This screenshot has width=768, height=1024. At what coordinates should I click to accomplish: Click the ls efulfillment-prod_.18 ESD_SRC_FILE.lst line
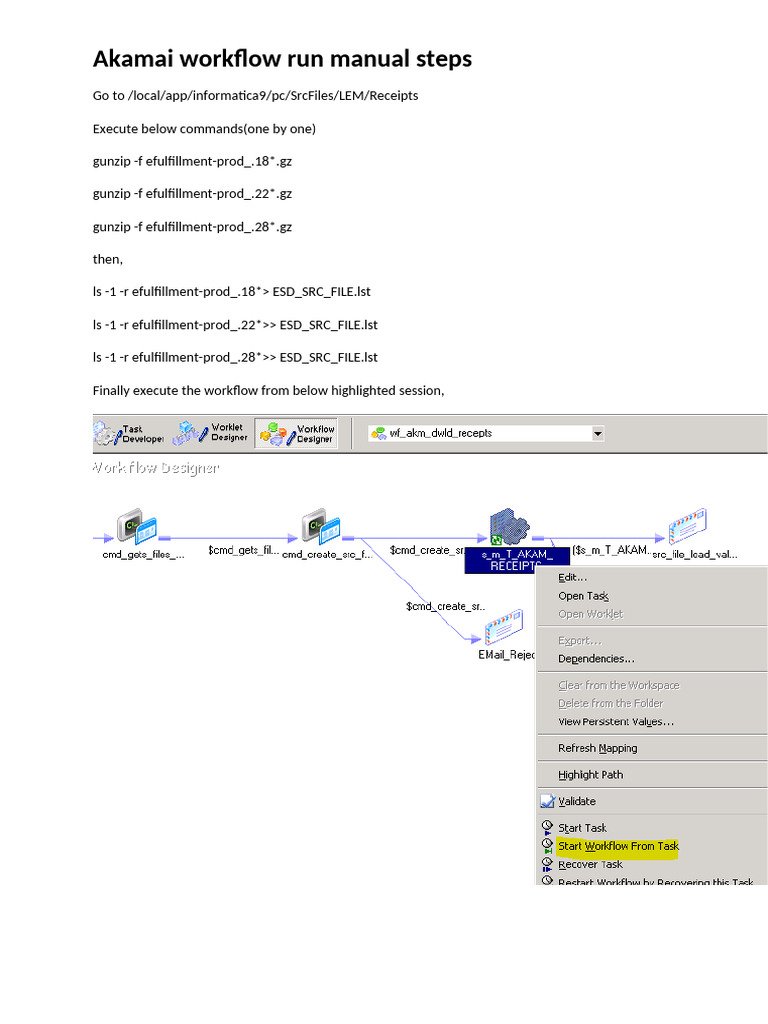point(231,292)
